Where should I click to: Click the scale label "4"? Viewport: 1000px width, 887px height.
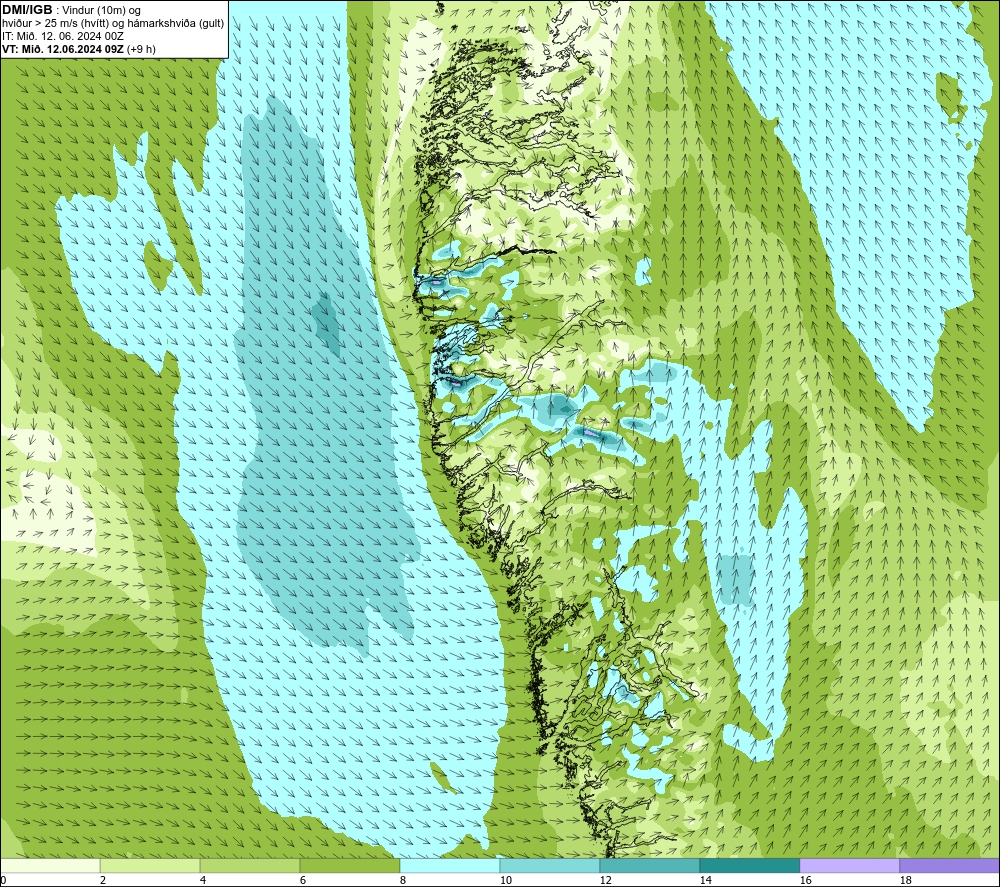(203, 880)
